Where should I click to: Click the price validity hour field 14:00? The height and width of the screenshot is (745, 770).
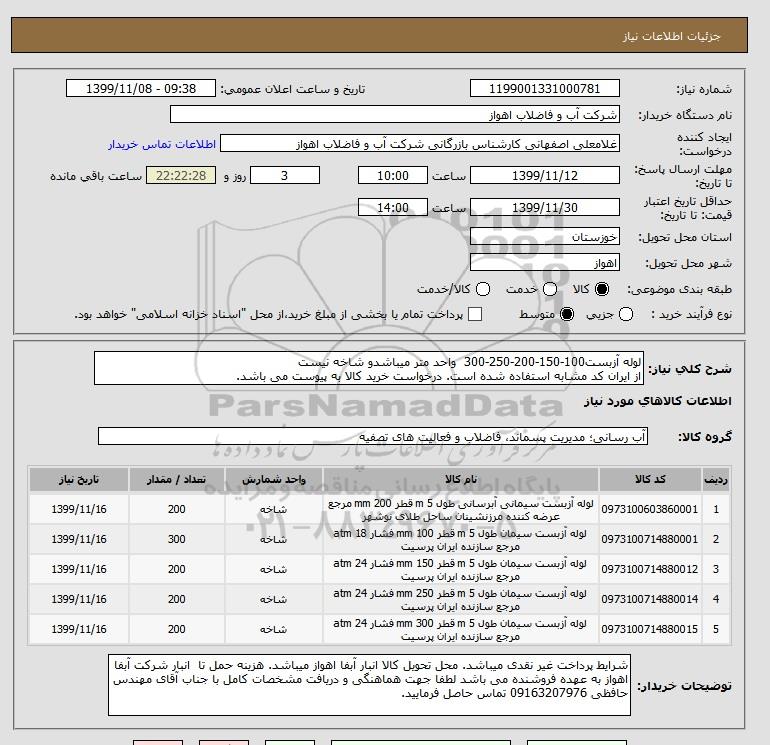pos(393,207)
